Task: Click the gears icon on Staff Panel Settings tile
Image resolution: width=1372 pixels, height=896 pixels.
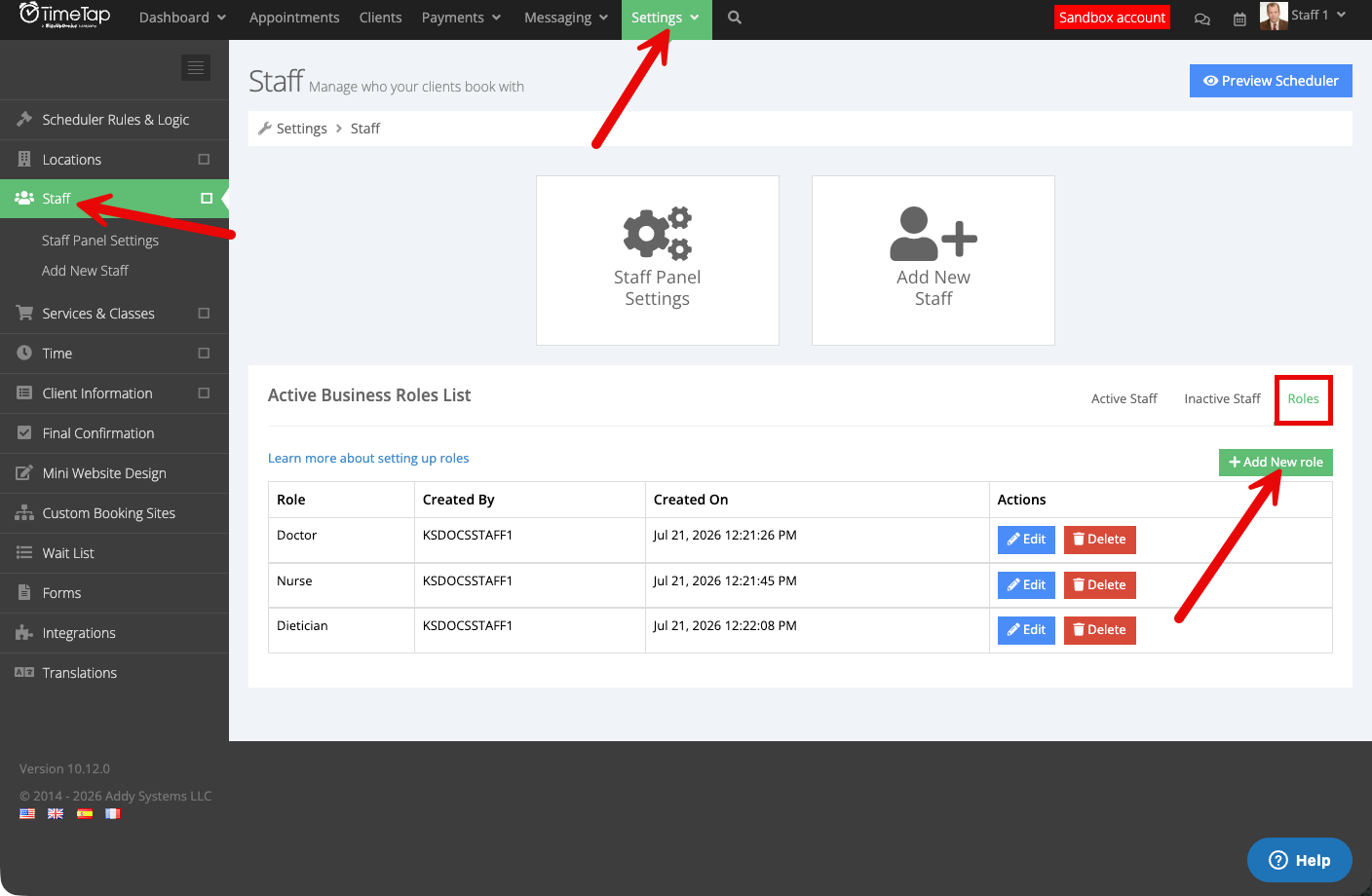Action: click(658, 234)
